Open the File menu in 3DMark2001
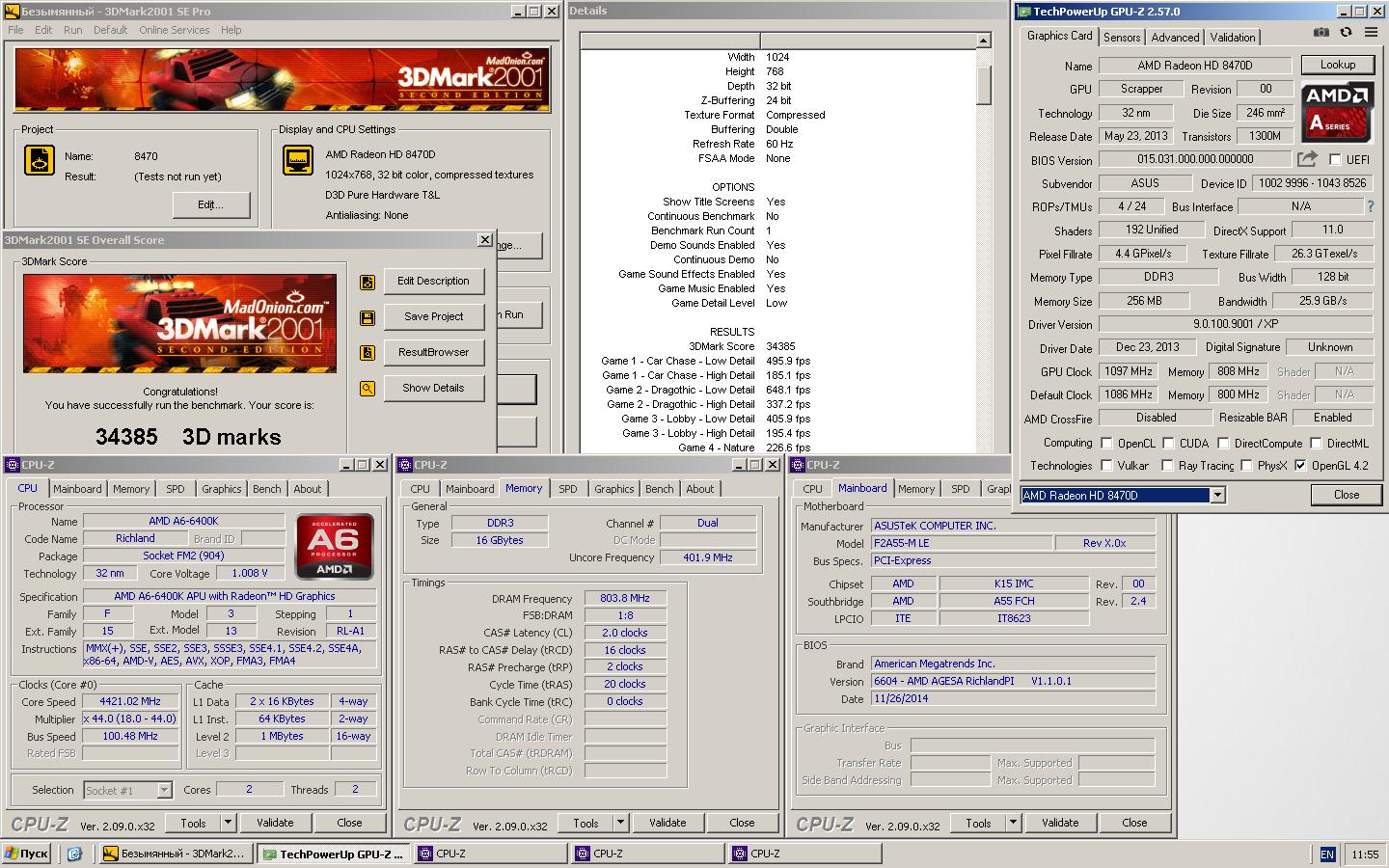 [x=15, y=30]
